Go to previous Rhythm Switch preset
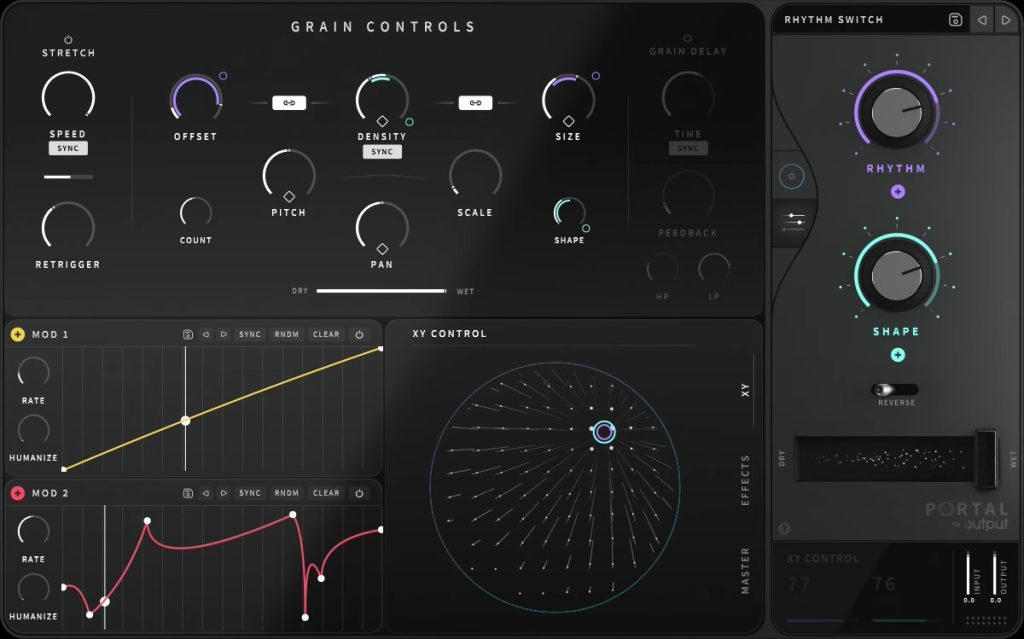1024x639 pixels. tap(981, 20)
